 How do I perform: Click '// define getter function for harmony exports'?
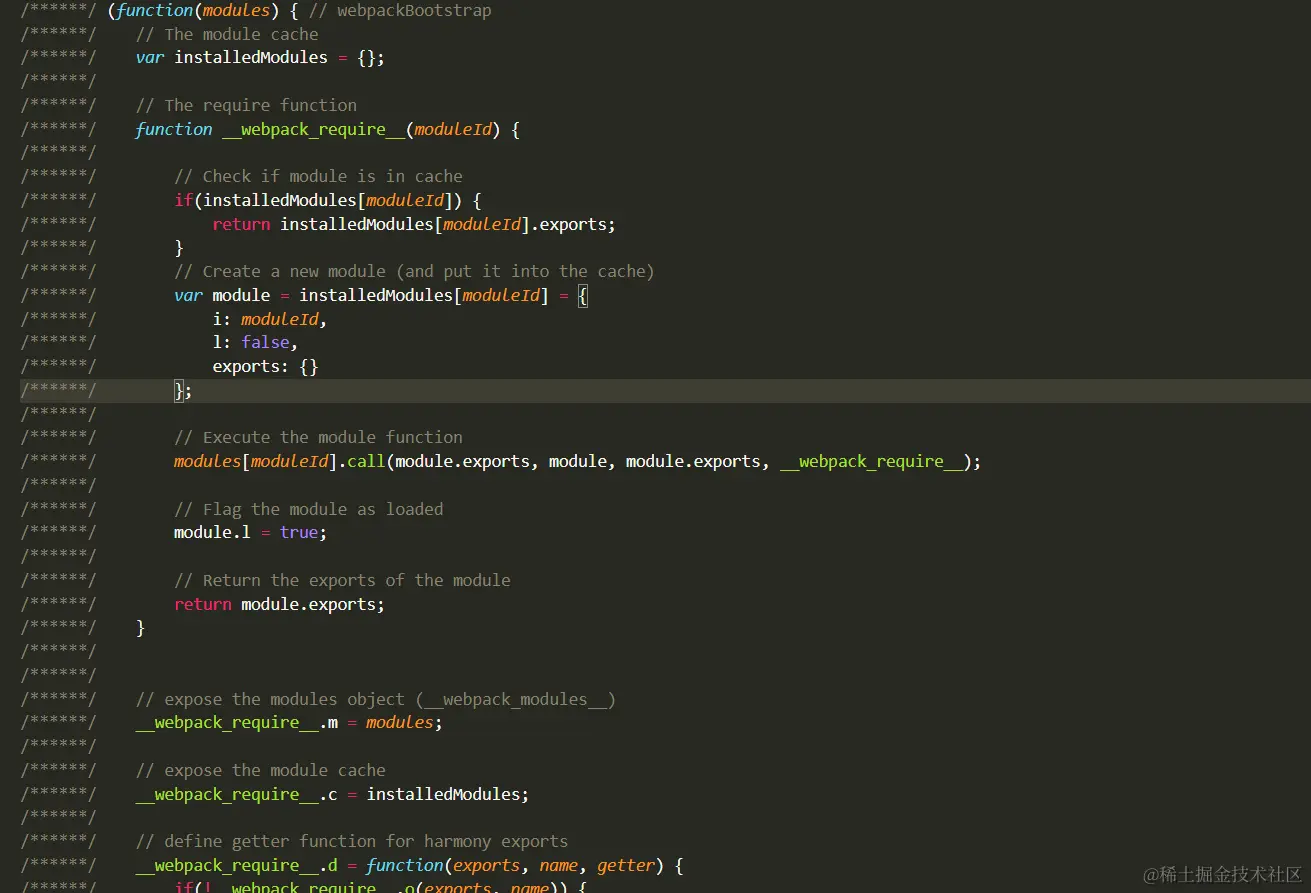(352, 841)
